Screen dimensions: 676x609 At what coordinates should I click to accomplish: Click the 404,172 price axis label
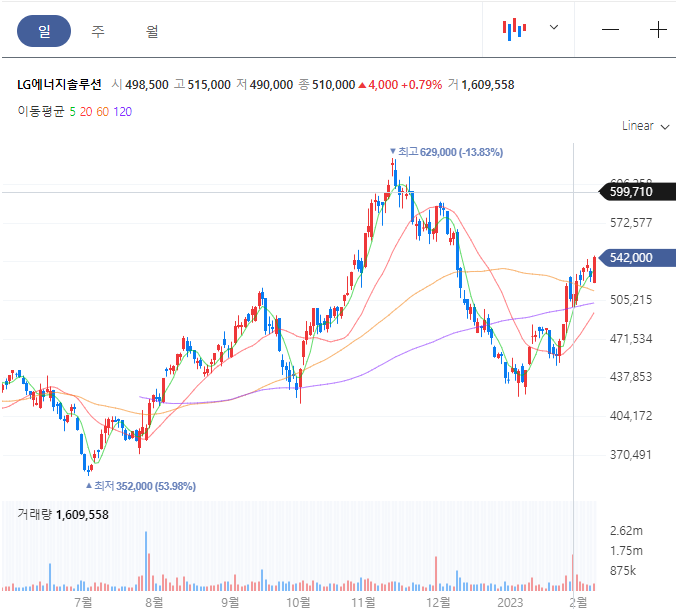click(631, 416)
